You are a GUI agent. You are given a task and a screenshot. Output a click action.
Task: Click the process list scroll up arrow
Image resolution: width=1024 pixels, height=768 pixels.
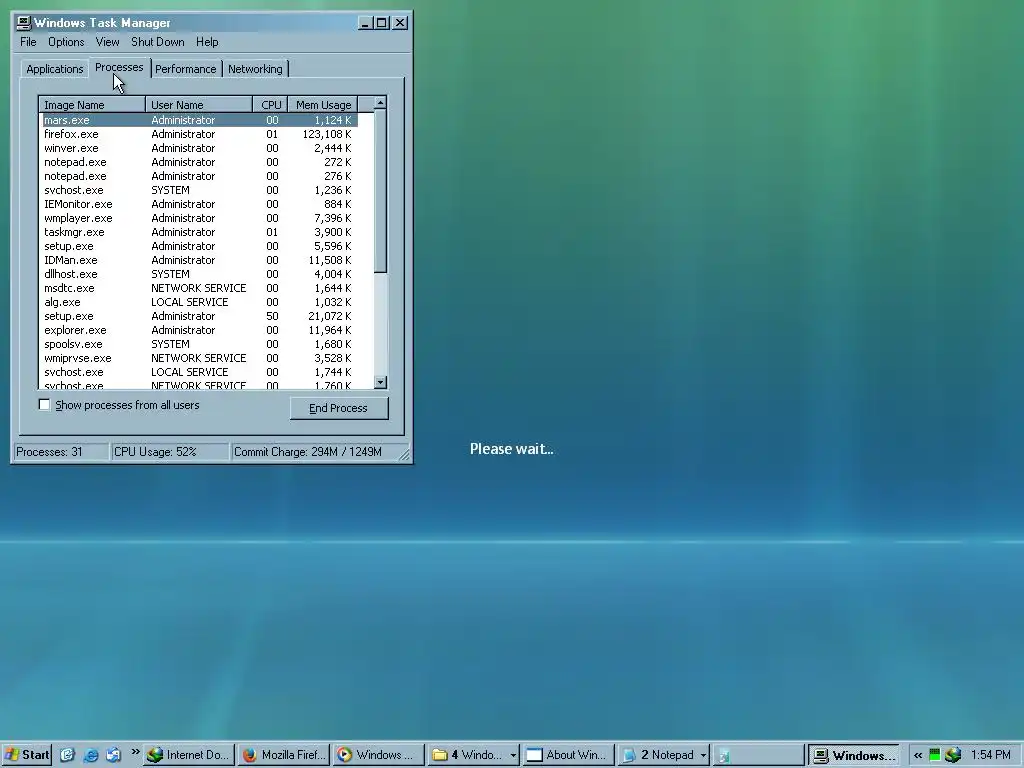tap(381, 103)
